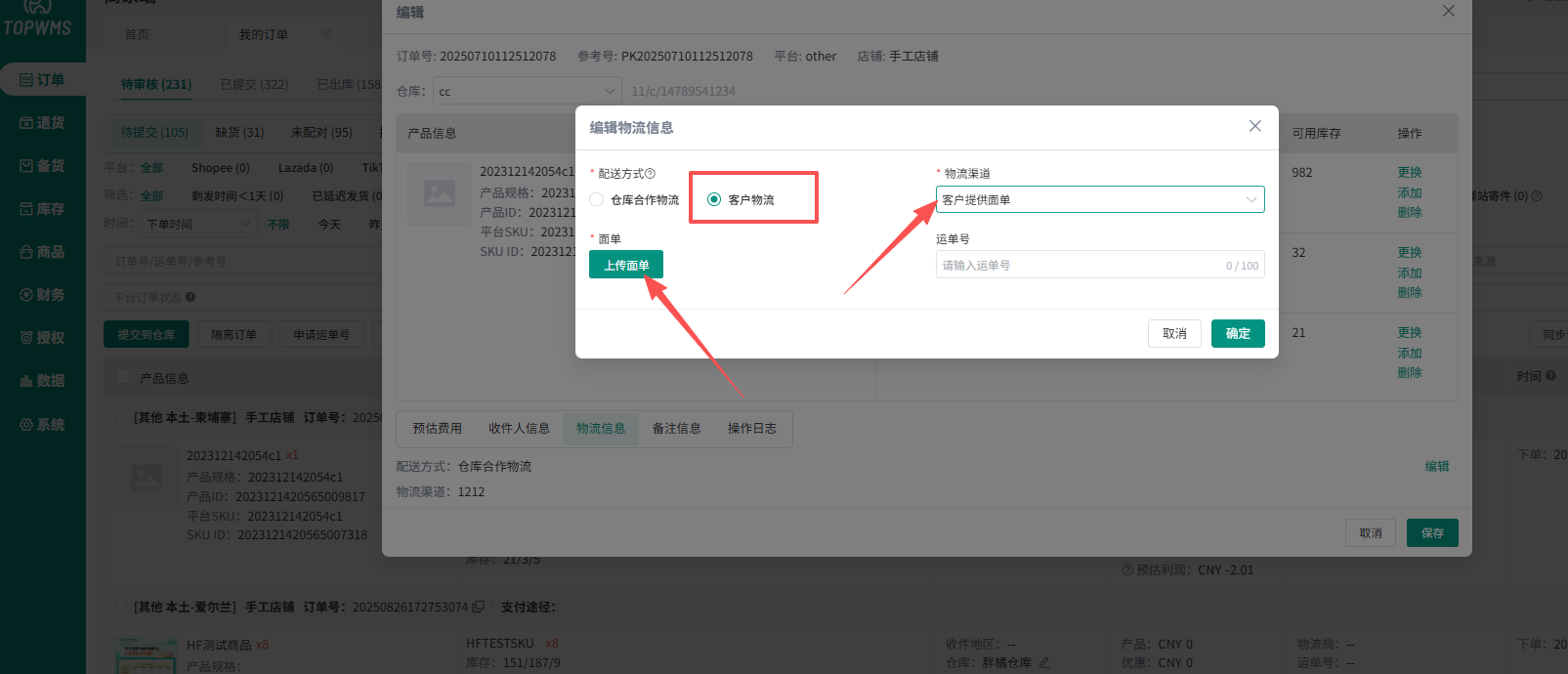Image resolution: width=1568 pixels, height=674 pixels.
Task: Open 系统 in the left sidebar
Action: [x=42, y=424]
